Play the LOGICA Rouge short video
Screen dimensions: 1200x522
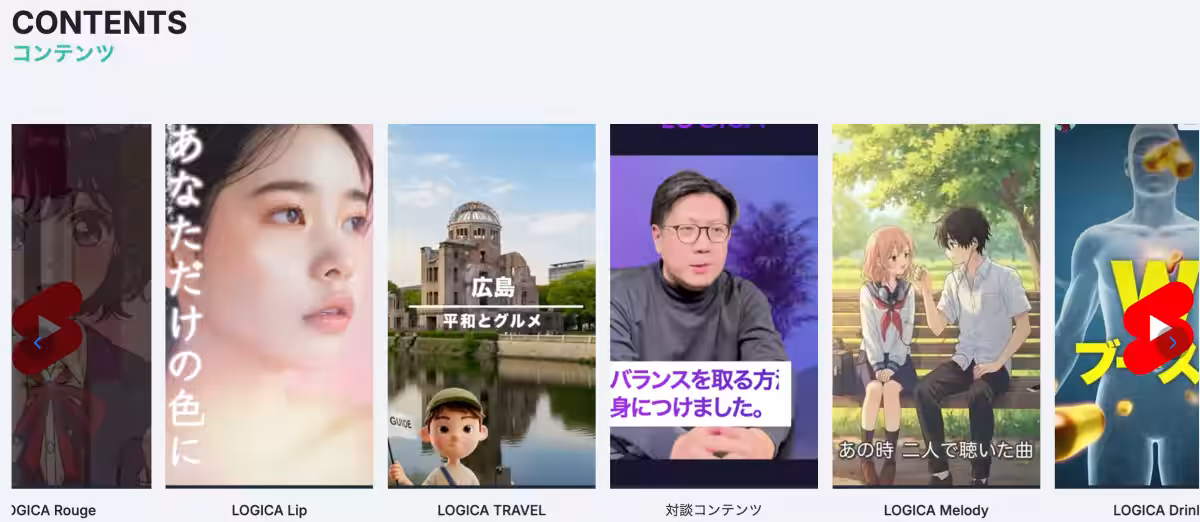pos(47,328)
